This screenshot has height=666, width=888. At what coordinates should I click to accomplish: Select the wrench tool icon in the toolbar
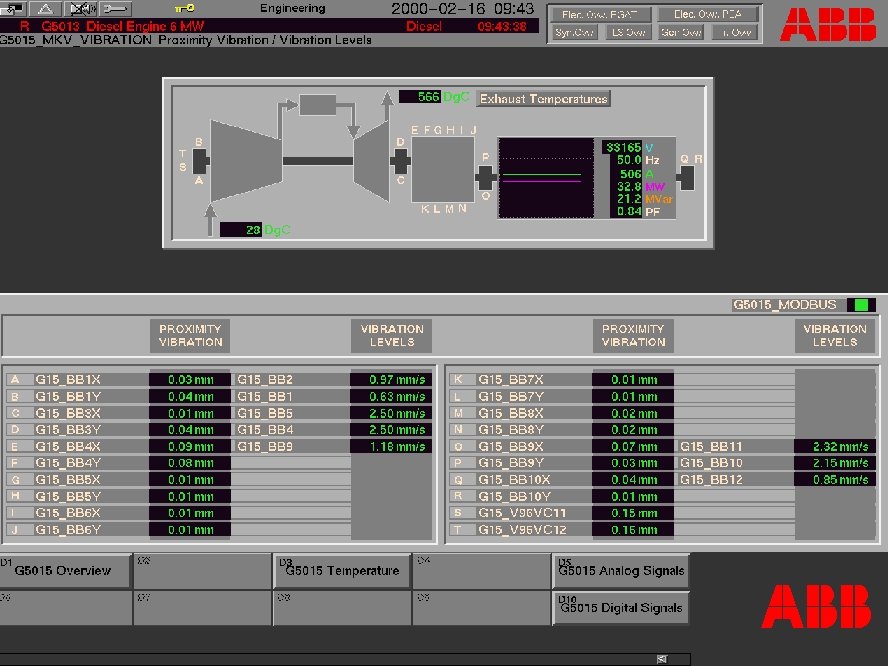coord(113,9)
